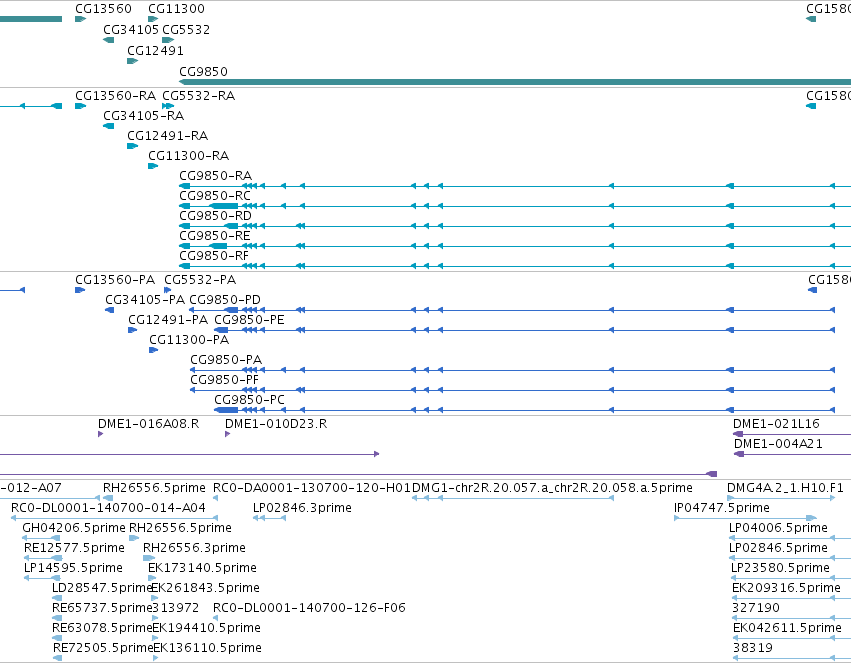Select the EK136110.5prime EST label
851x663 pixels.
(208, 648)
